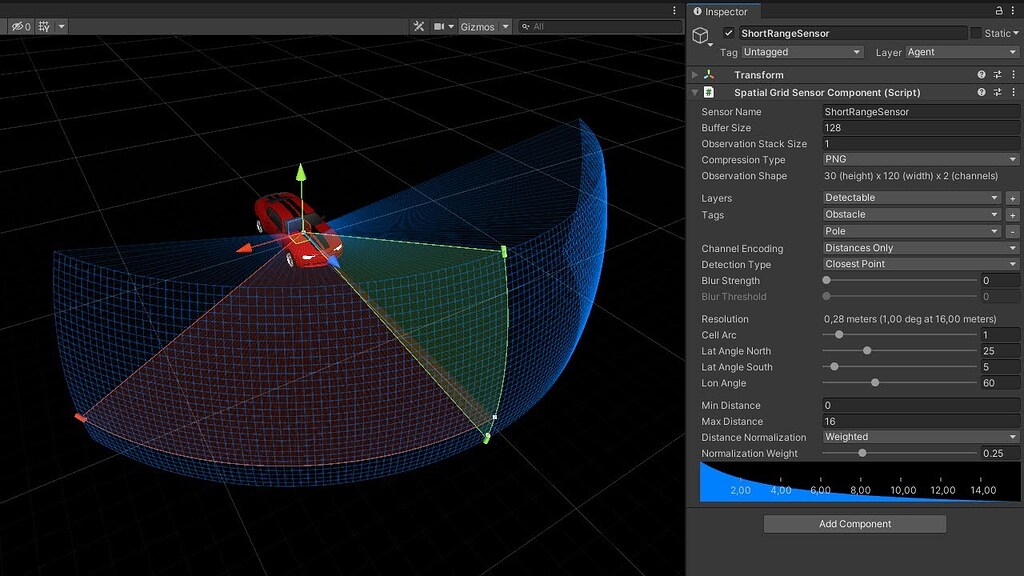Click the Spatial Grid Sensor Component script icon
The height and width of the screenshot is (576, 1024).
tap(708, 92)
